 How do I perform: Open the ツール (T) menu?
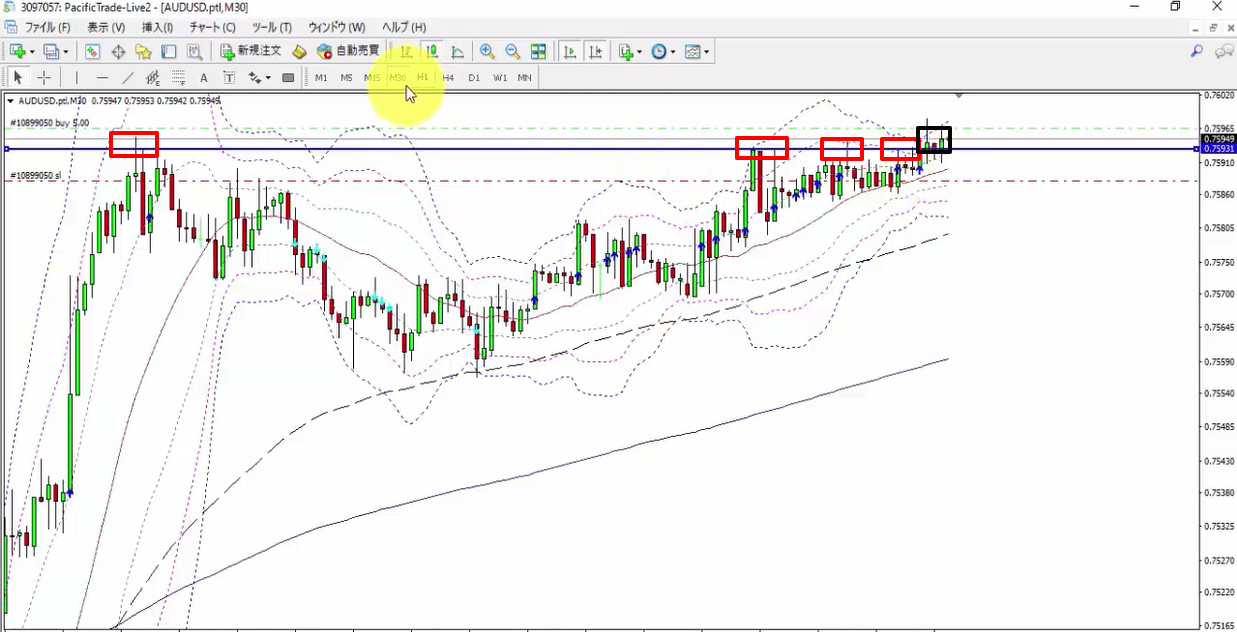272,27
